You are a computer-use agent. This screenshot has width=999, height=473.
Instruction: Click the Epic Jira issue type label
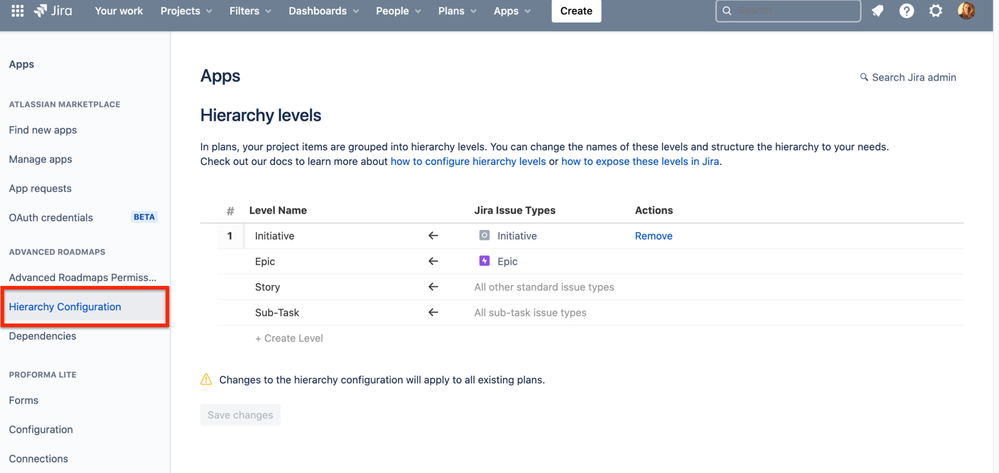click(508, 261)
